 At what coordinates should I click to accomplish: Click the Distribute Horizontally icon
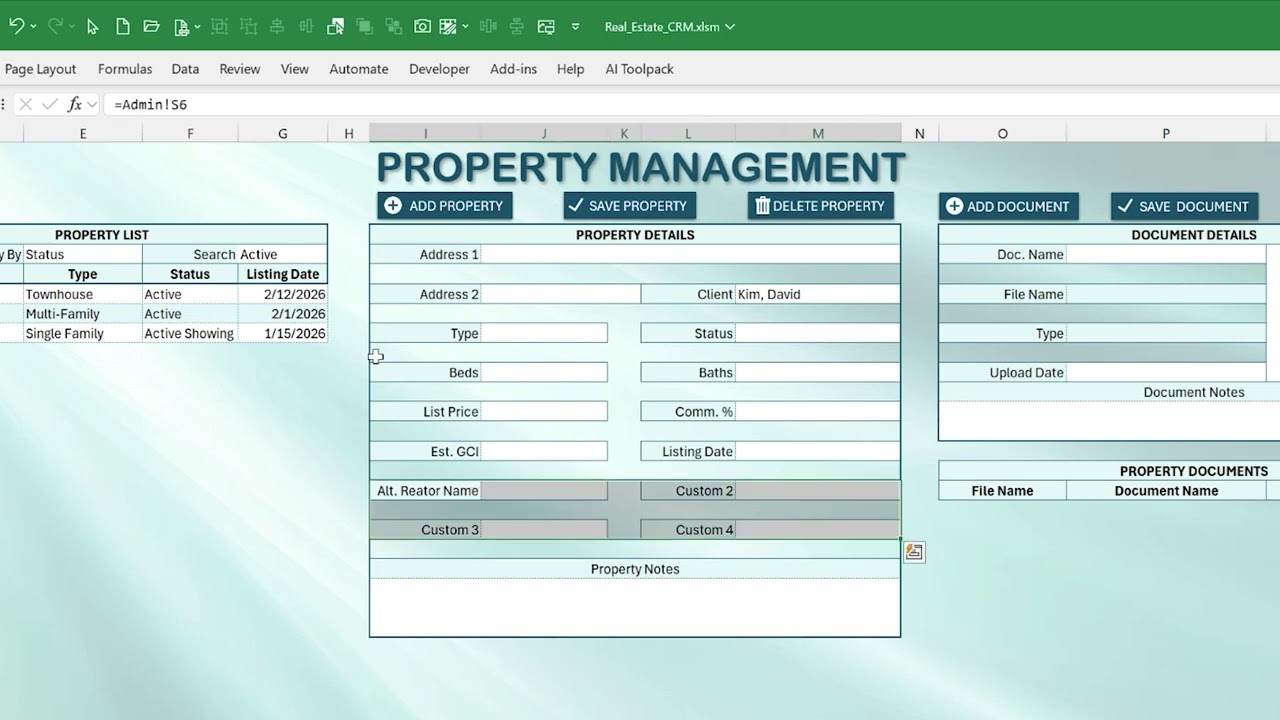pyautogui.click(x=488, y=27)
